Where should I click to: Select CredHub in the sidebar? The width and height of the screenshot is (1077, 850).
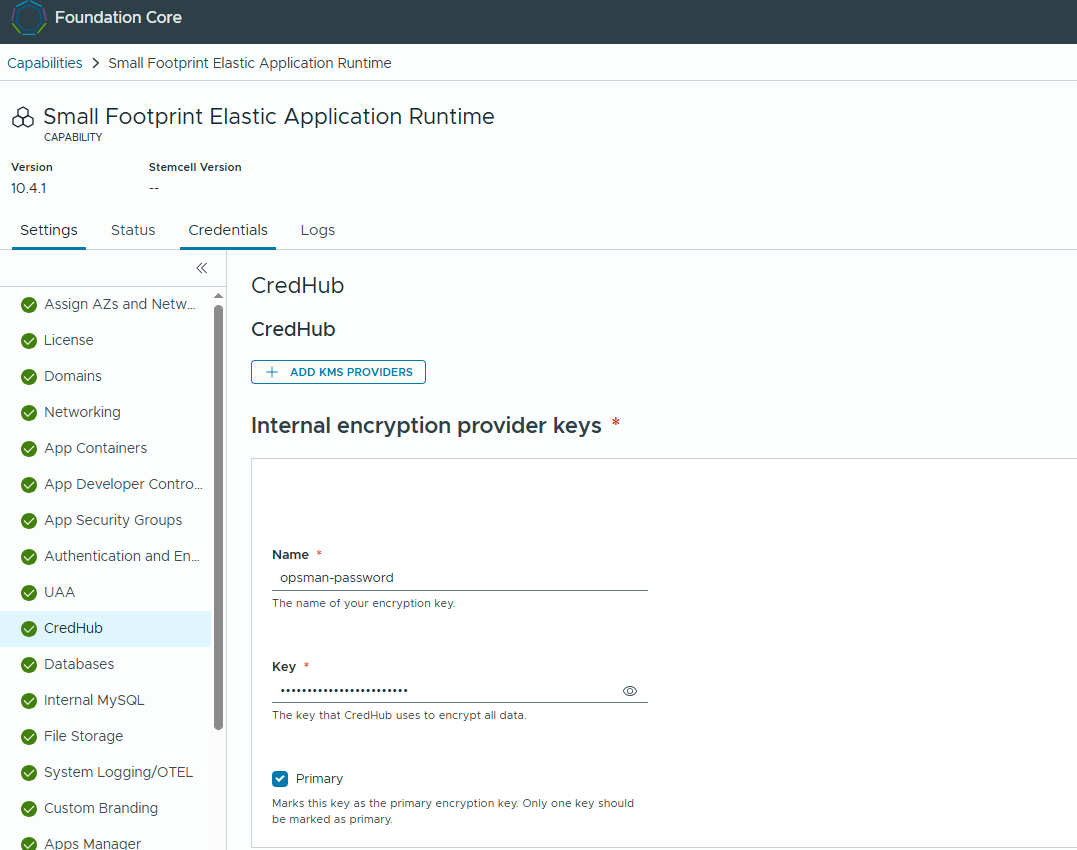(x=106, y=628)
